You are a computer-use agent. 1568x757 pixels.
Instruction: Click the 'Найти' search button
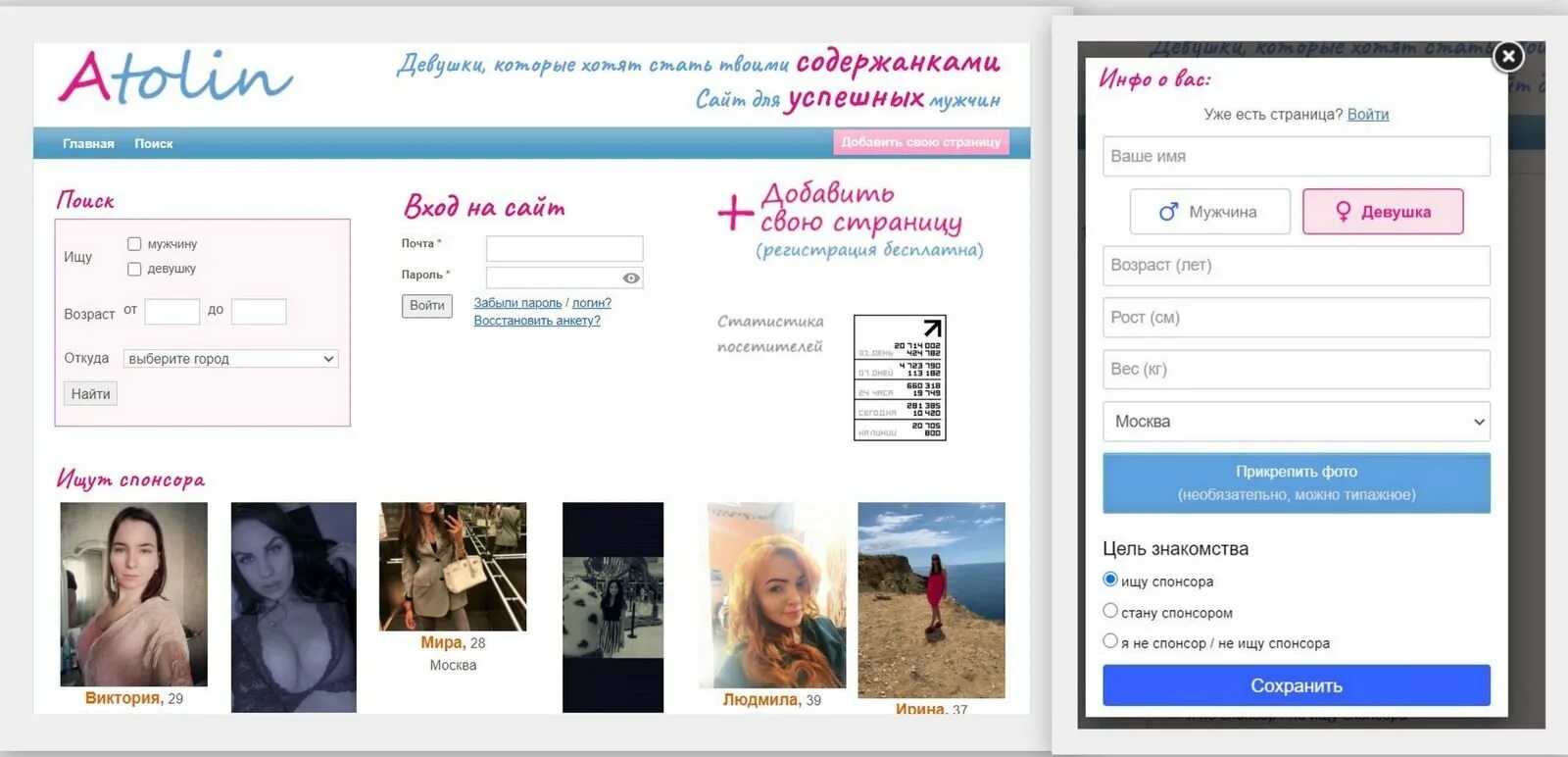90,394
